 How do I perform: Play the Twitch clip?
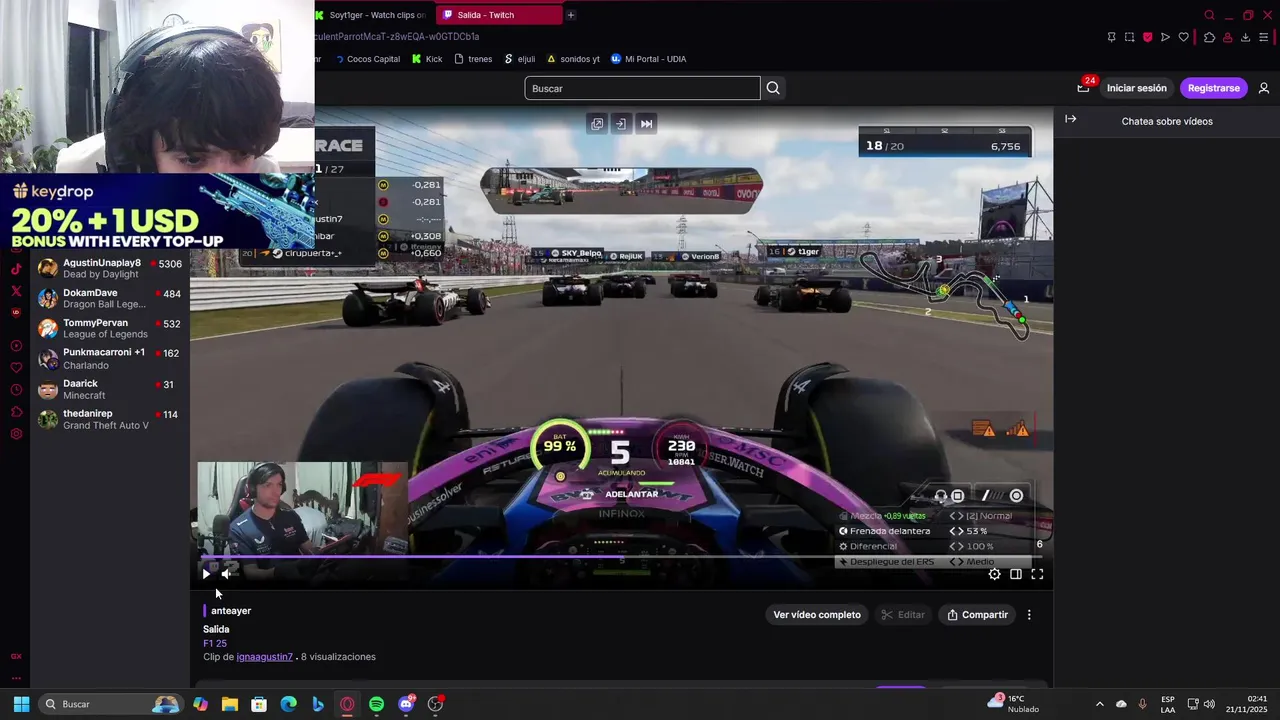tap(206, 574)
